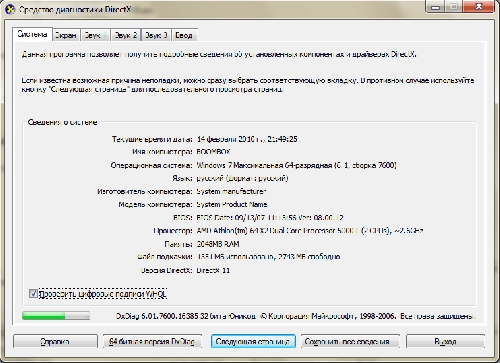The width and height of the screenshot is (500, 363).
Task: Click Сохранить все сведения button
Action: [x=350, y=341]
